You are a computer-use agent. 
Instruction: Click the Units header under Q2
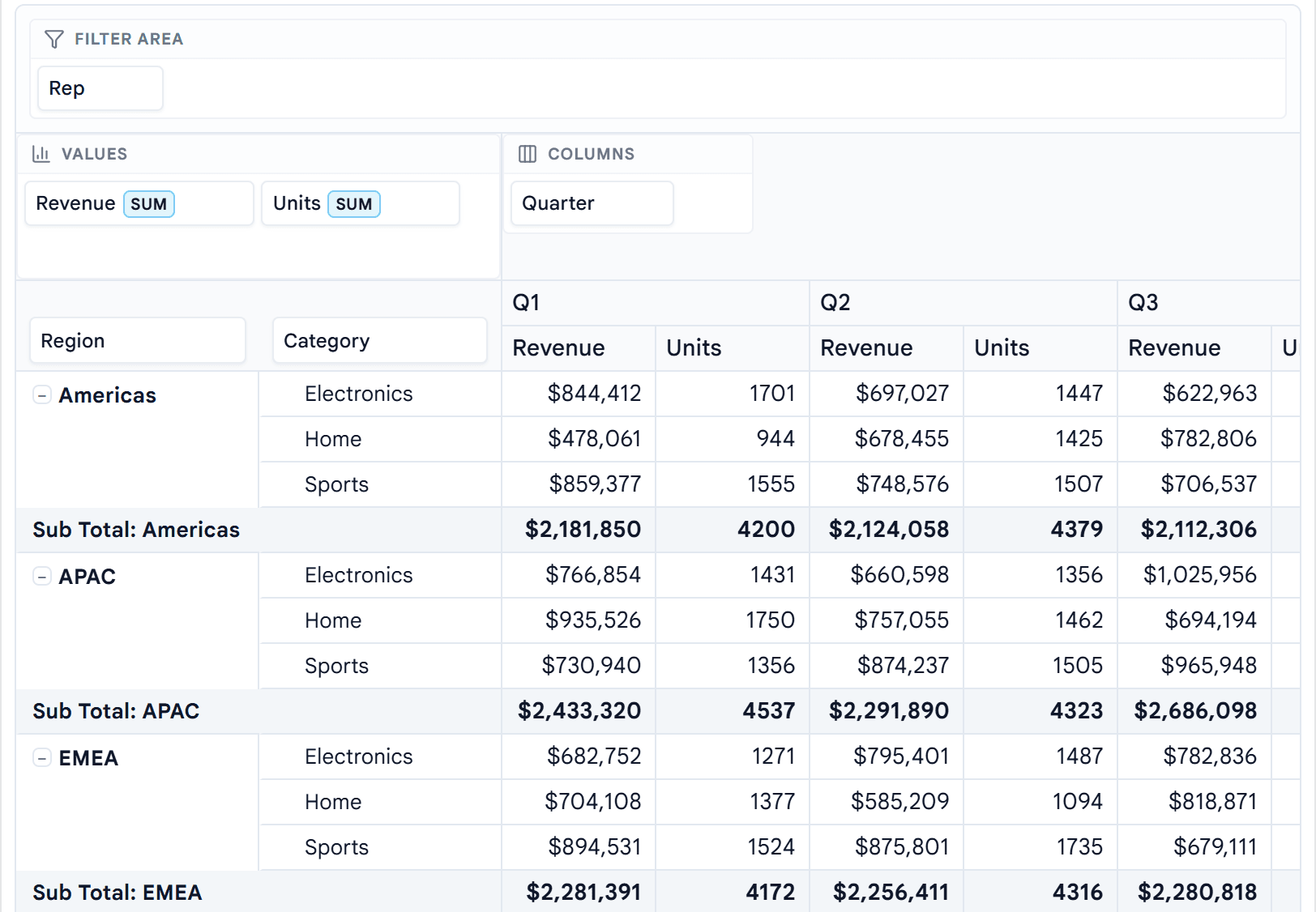coord(1040,348)
